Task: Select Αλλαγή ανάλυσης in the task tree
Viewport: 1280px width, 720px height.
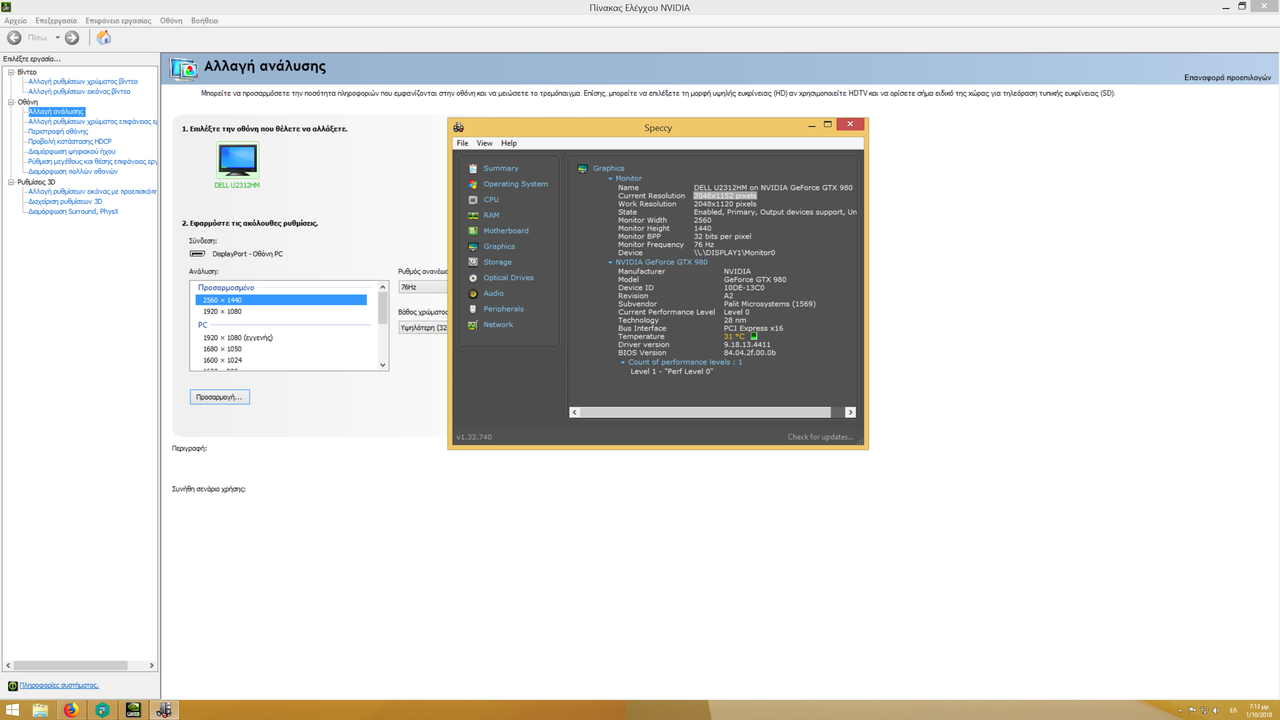Action: 56,111
